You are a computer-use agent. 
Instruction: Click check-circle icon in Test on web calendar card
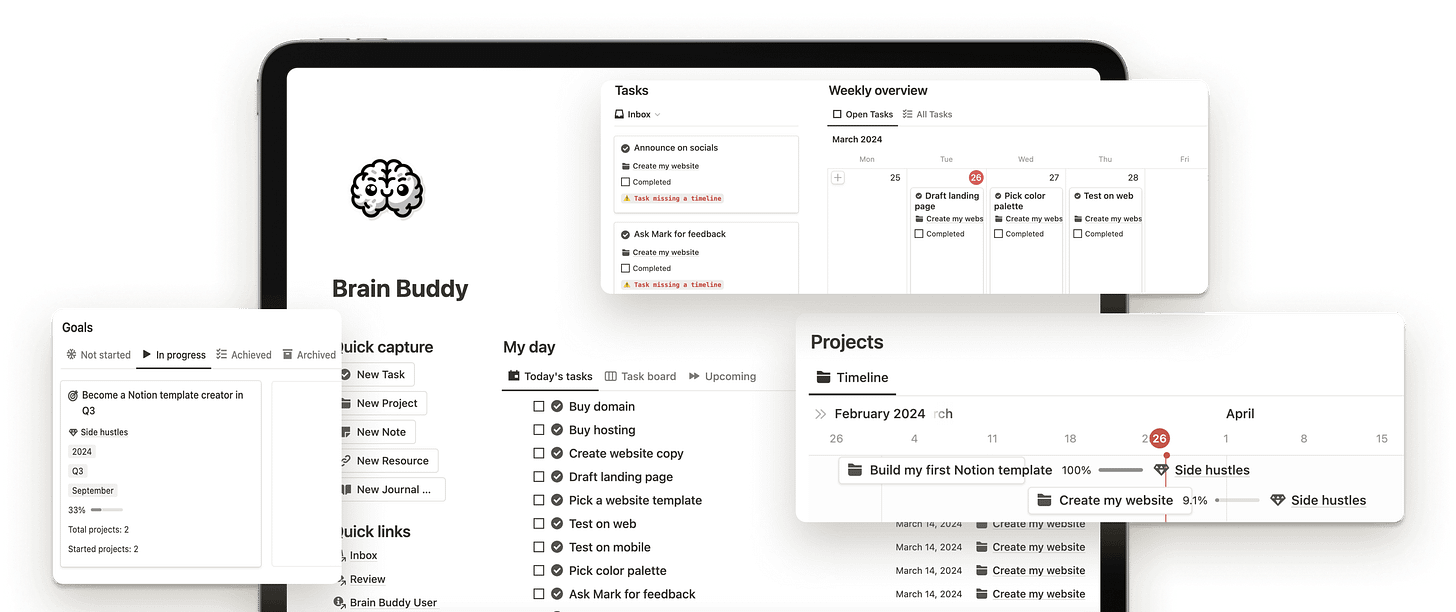tap(1078, 196)
